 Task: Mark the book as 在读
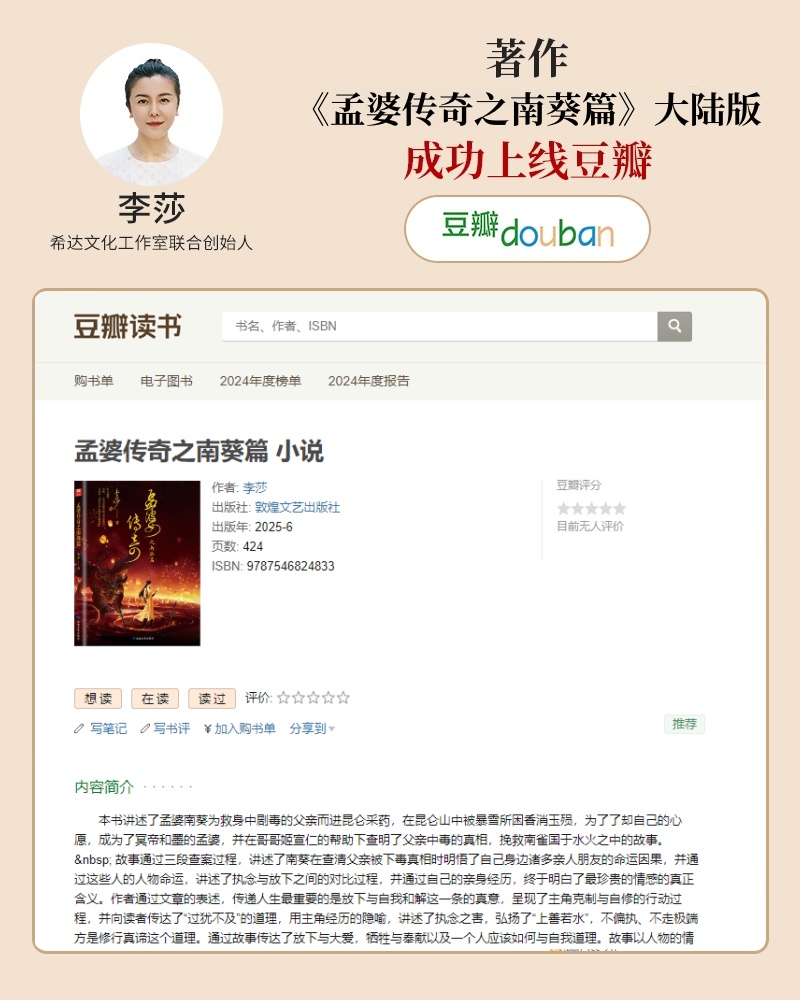155,698
